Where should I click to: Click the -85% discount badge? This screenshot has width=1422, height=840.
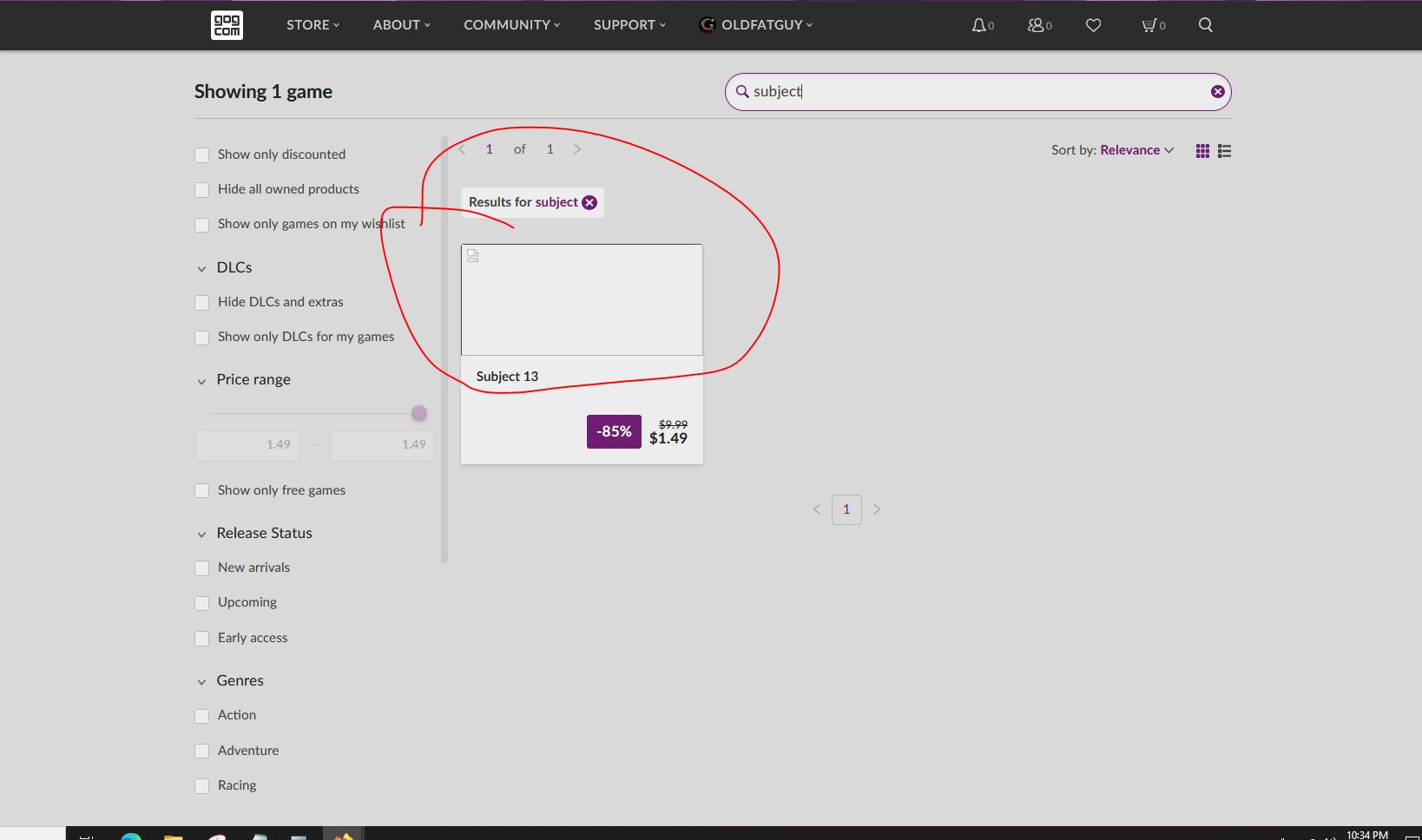click(614, 431)
